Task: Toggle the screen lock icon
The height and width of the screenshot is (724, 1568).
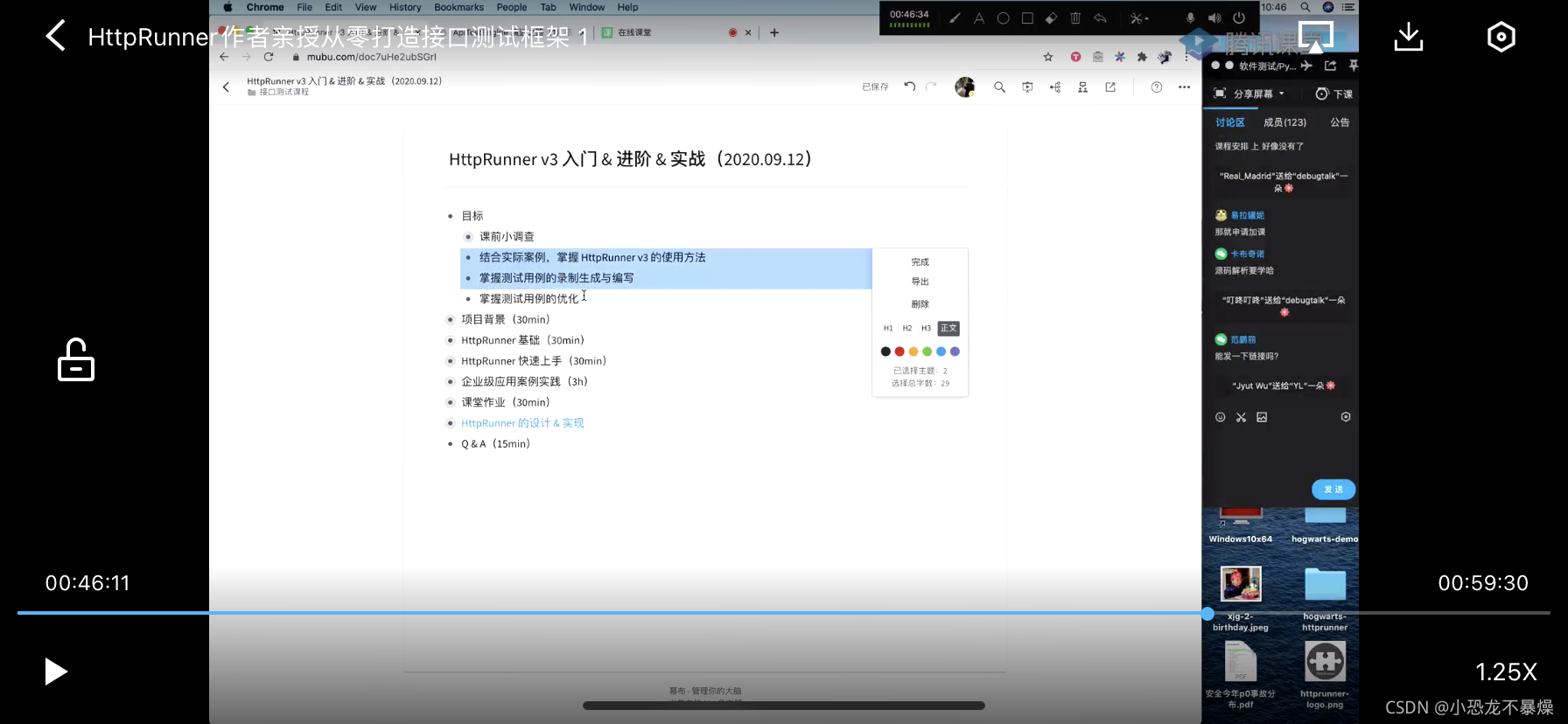Action: (x=76, y=359)
